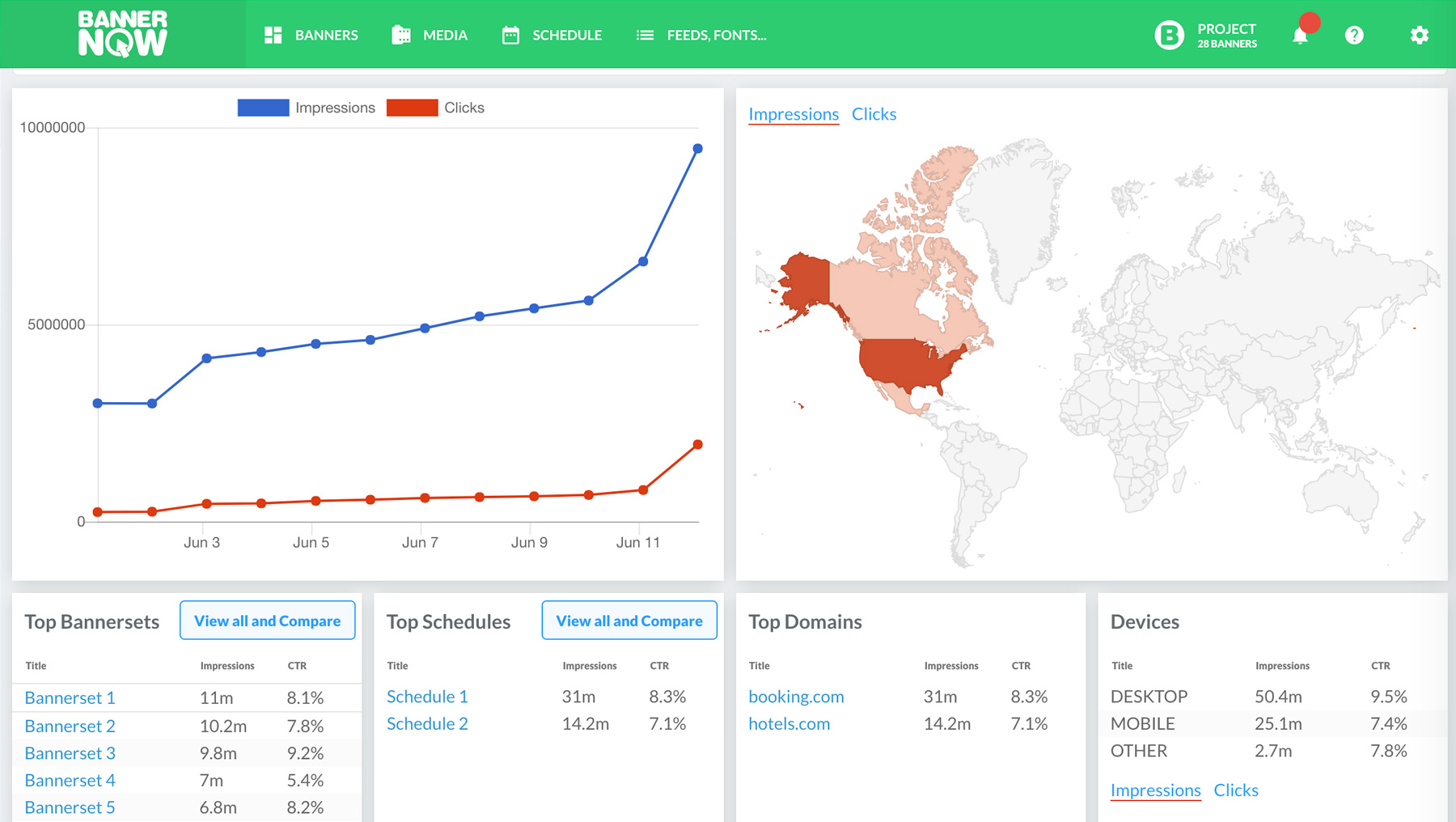
Task: Click the BannerNow logo
Action: (x=123, y=34)
